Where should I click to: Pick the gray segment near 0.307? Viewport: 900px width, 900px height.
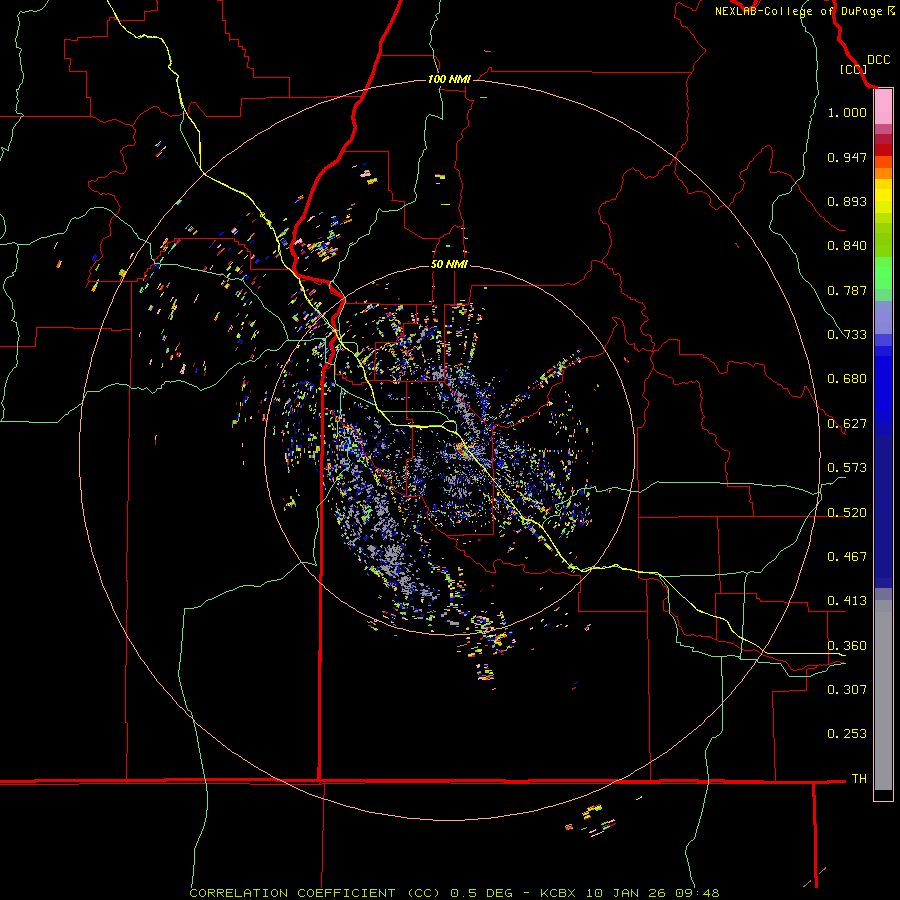pyautogui.click(x=883, y=695)
